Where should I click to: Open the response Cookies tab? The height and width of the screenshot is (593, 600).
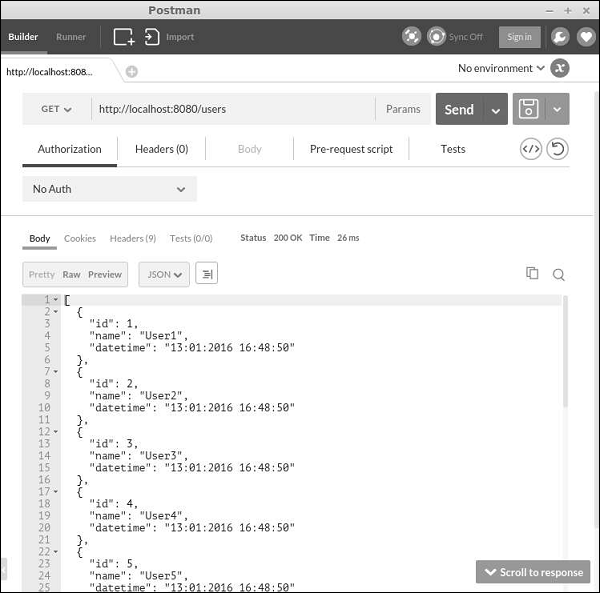tap(80, 238)
